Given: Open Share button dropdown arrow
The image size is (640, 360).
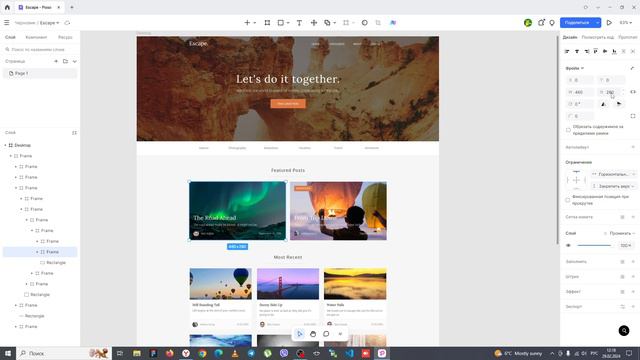Looking at the screenshot, I should pos(597,23).
